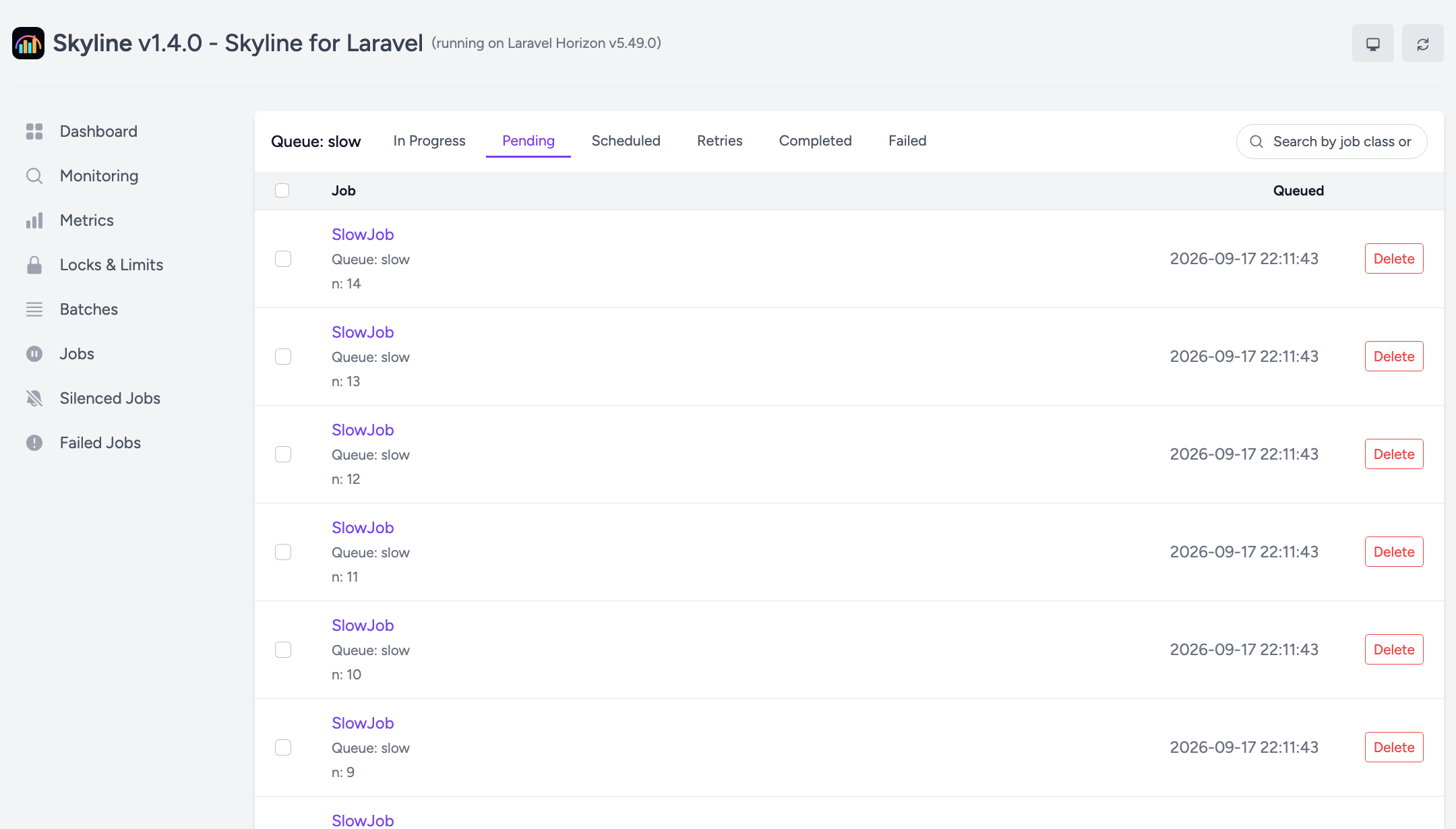
Task: Open Silenced Jobs in the sidebar
Action: [x=110, y=398]
